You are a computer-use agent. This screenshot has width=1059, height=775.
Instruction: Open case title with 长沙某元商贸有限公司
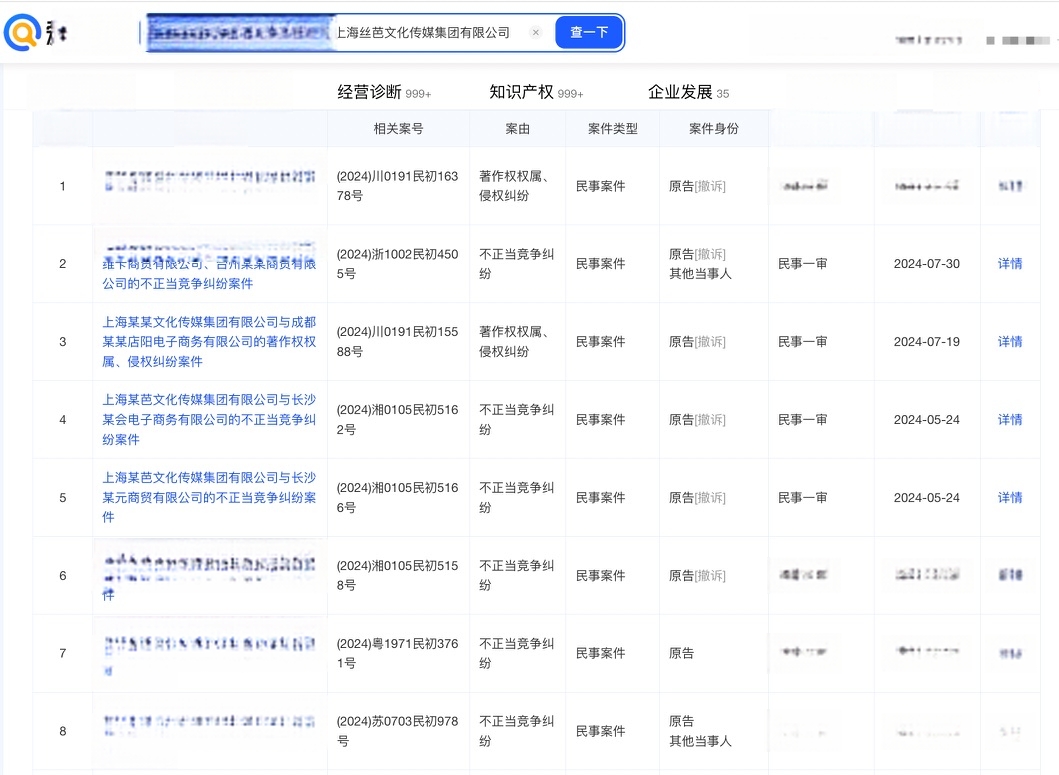209,497
